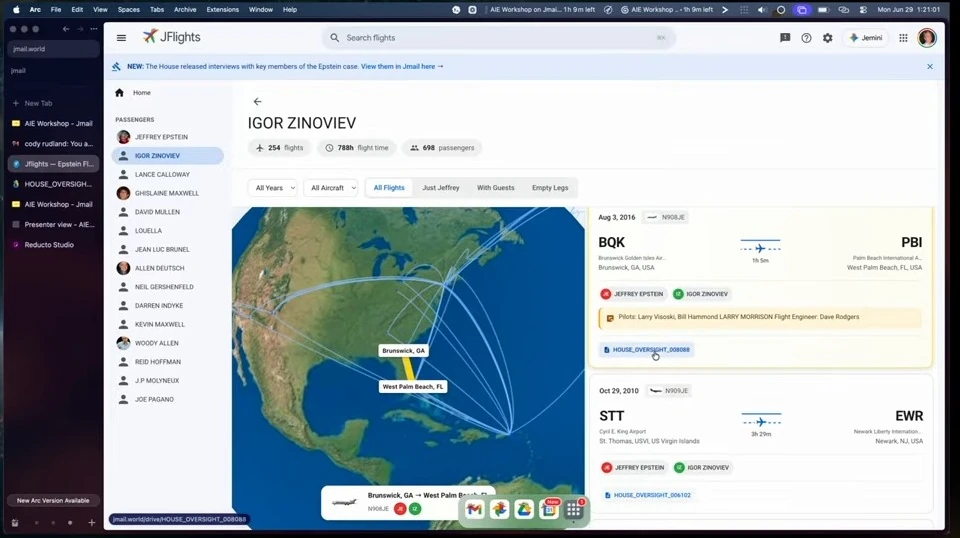Screen dimensions: 960x538
Task: Click Igor Zinoviev chip on STT flight
Action: point(703,468)
